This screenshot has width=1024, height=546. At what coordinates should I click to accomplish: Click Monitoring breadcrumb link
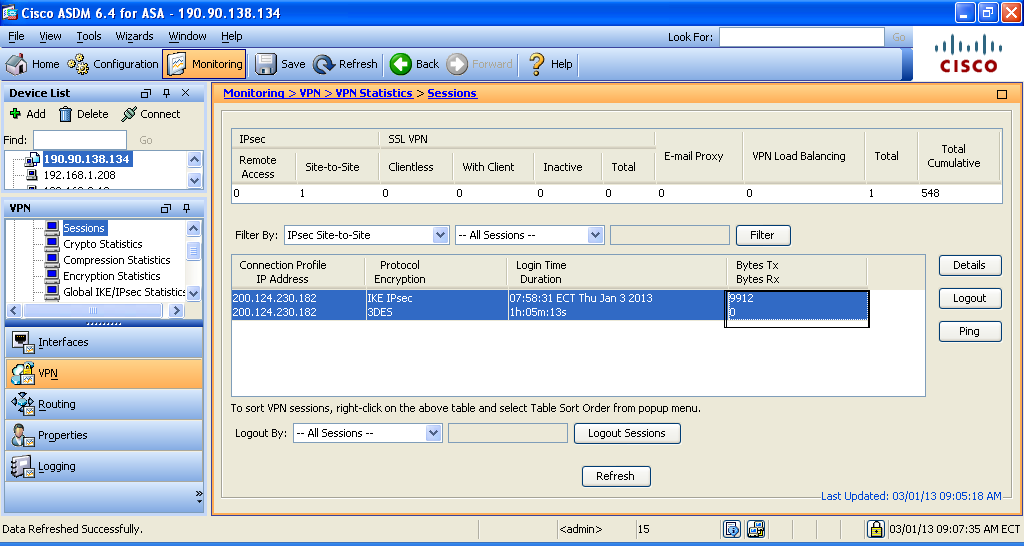253,93
